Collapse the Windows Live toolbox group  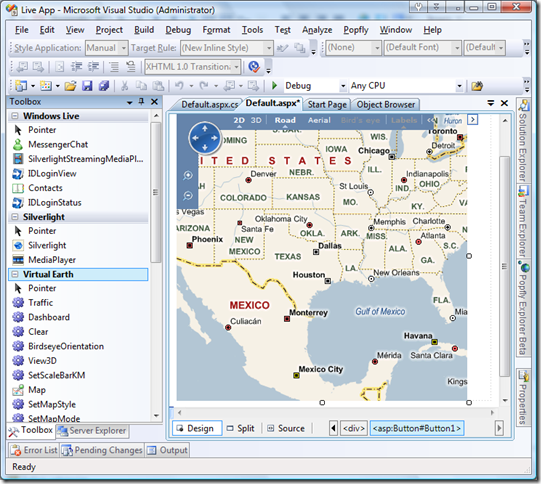pyautogui.click(x=15, y=116)
